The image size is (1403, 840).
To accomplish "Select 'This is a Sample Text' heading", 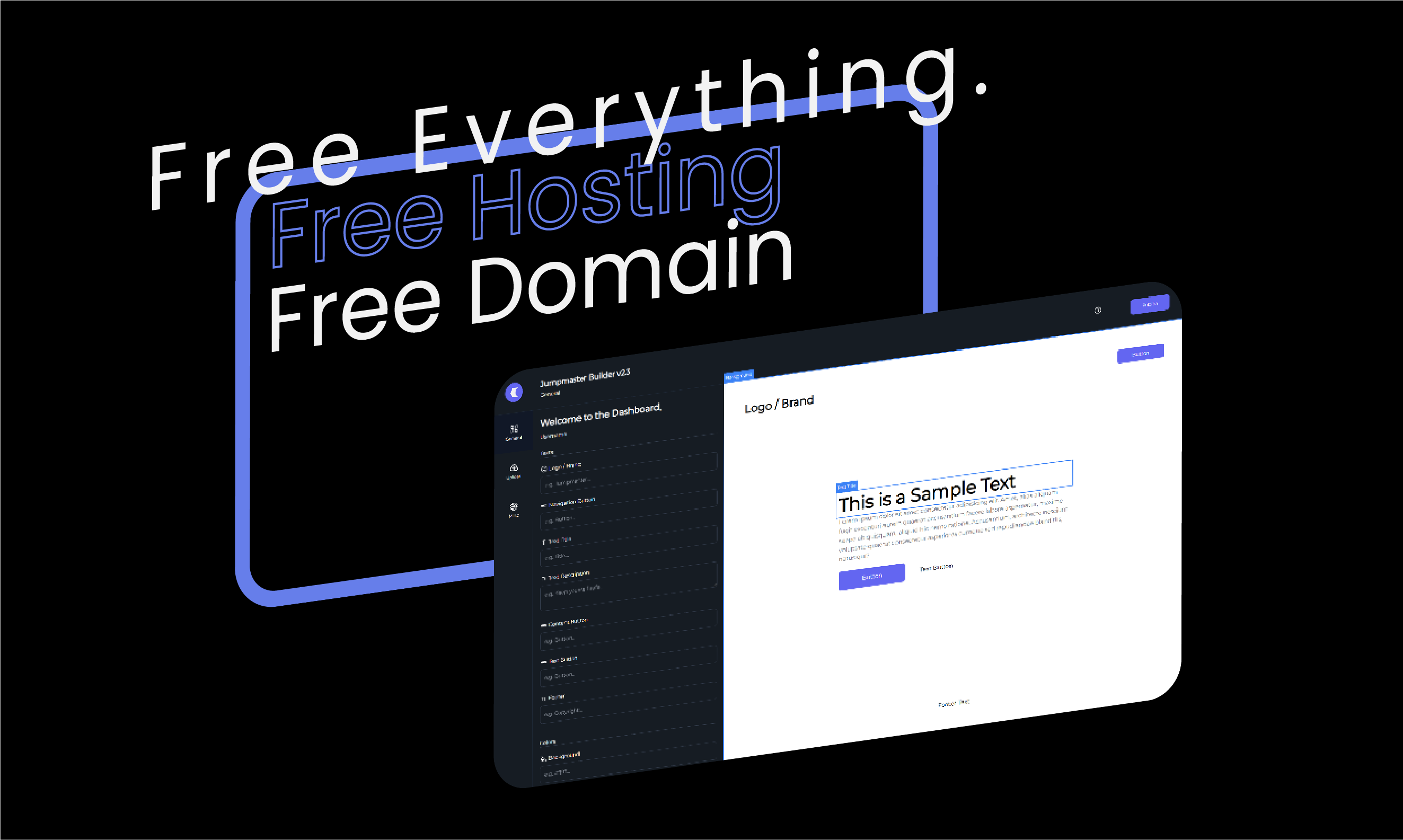I will coord(927,493).
